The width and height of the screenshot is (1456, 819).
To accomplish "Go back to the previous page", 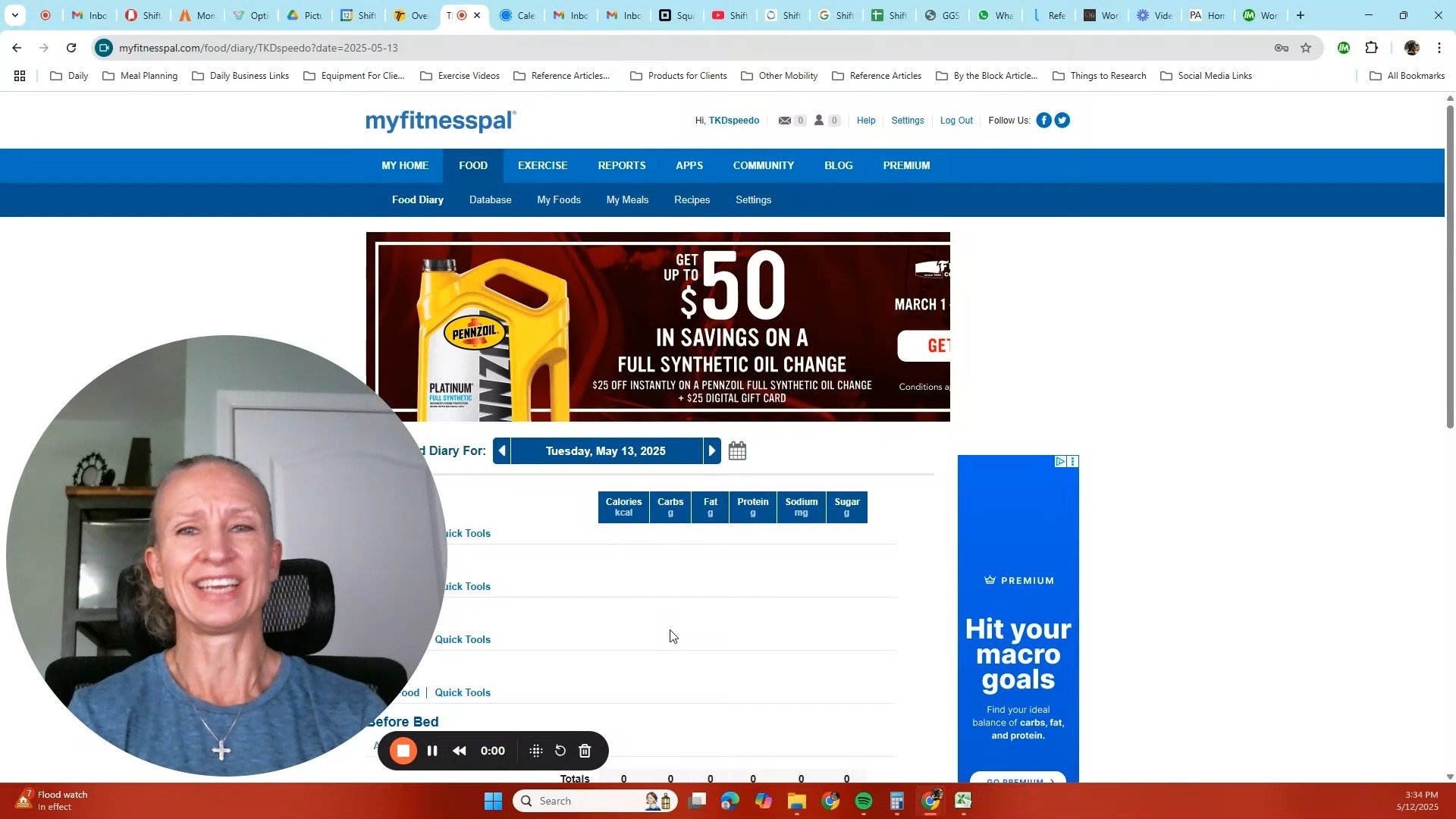I will coord(17,48).
